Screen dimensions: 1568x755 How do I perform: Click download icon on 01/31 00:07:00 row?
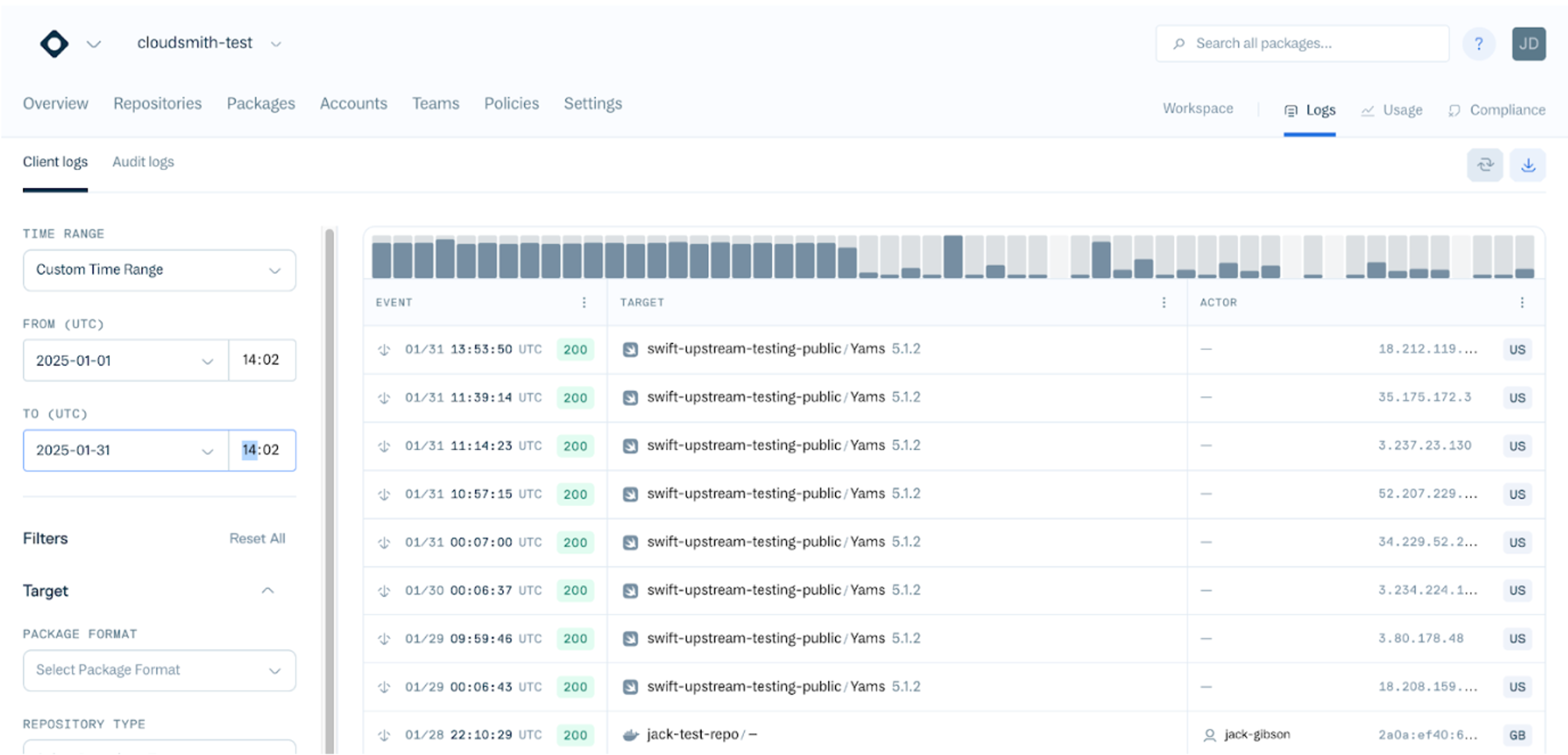383,543
